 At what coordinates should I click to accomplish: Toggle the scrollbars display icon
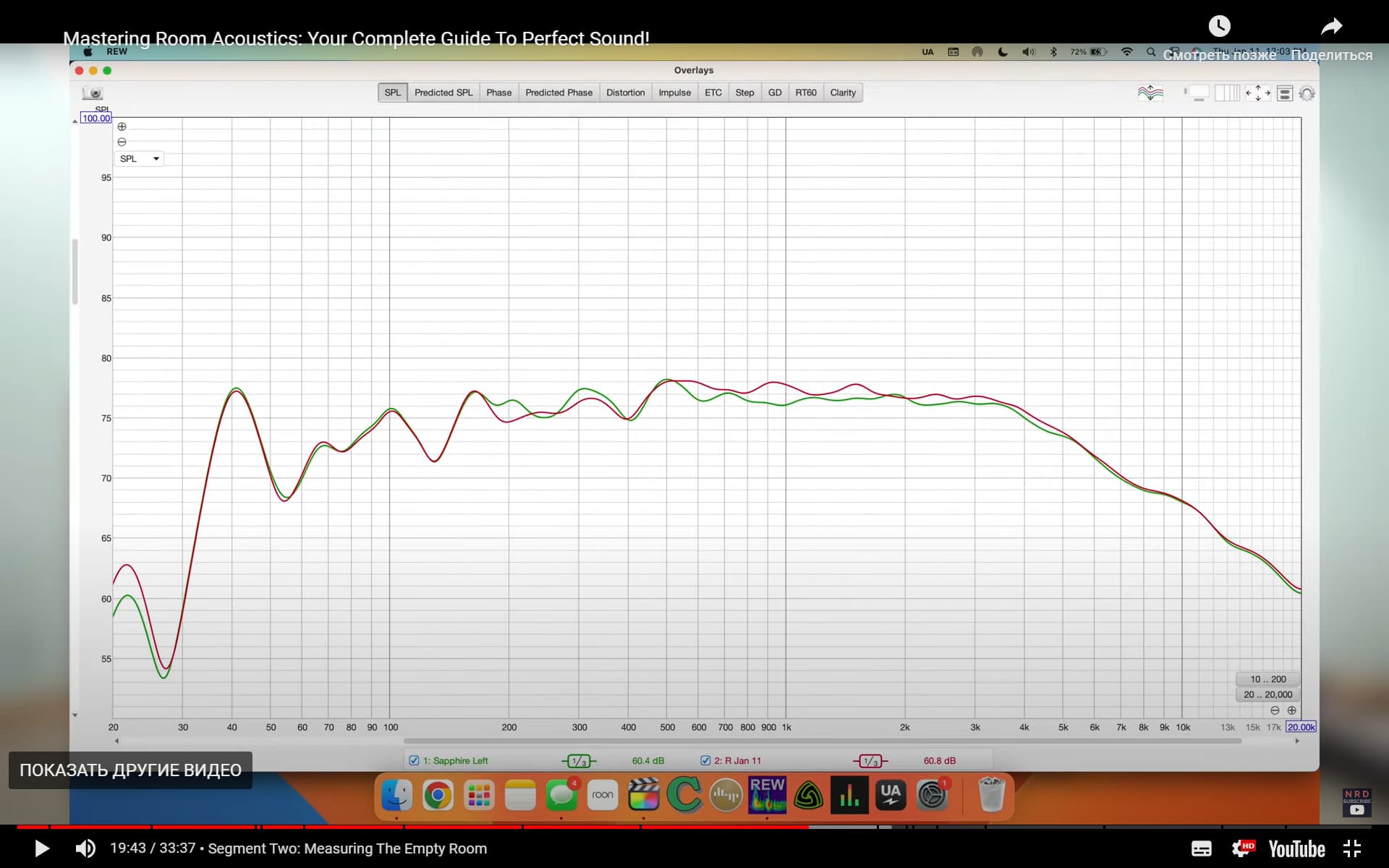pos(1196,93)
